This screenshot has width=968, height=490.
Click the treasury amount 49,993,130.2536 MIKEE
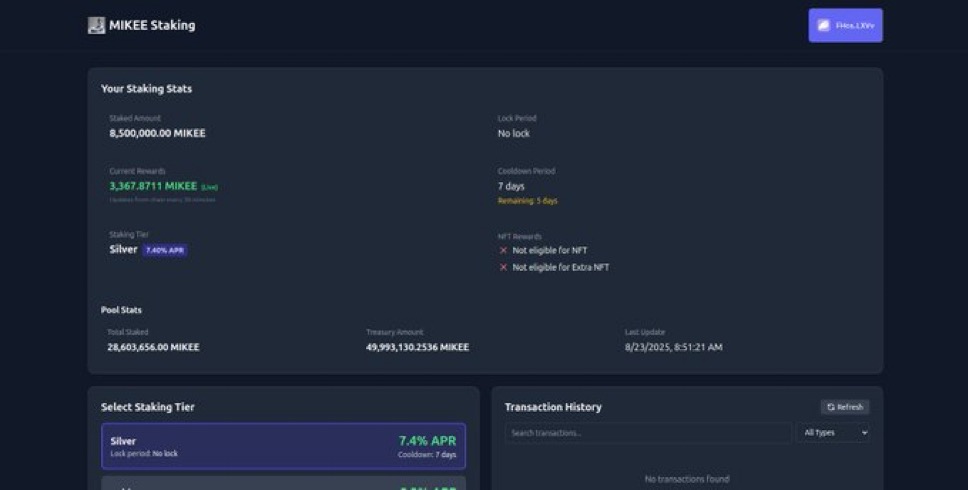point(417,347)
